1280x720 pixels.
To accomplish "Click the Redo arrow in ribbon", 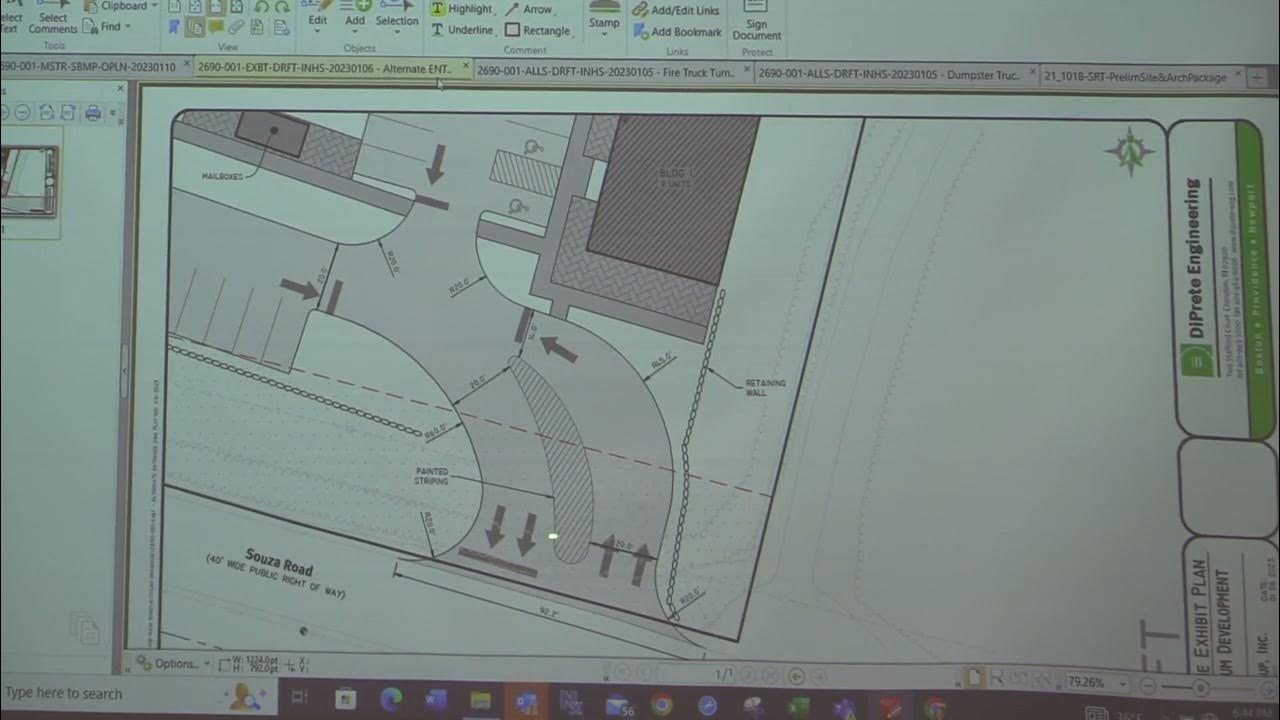I will click(282, 7).
